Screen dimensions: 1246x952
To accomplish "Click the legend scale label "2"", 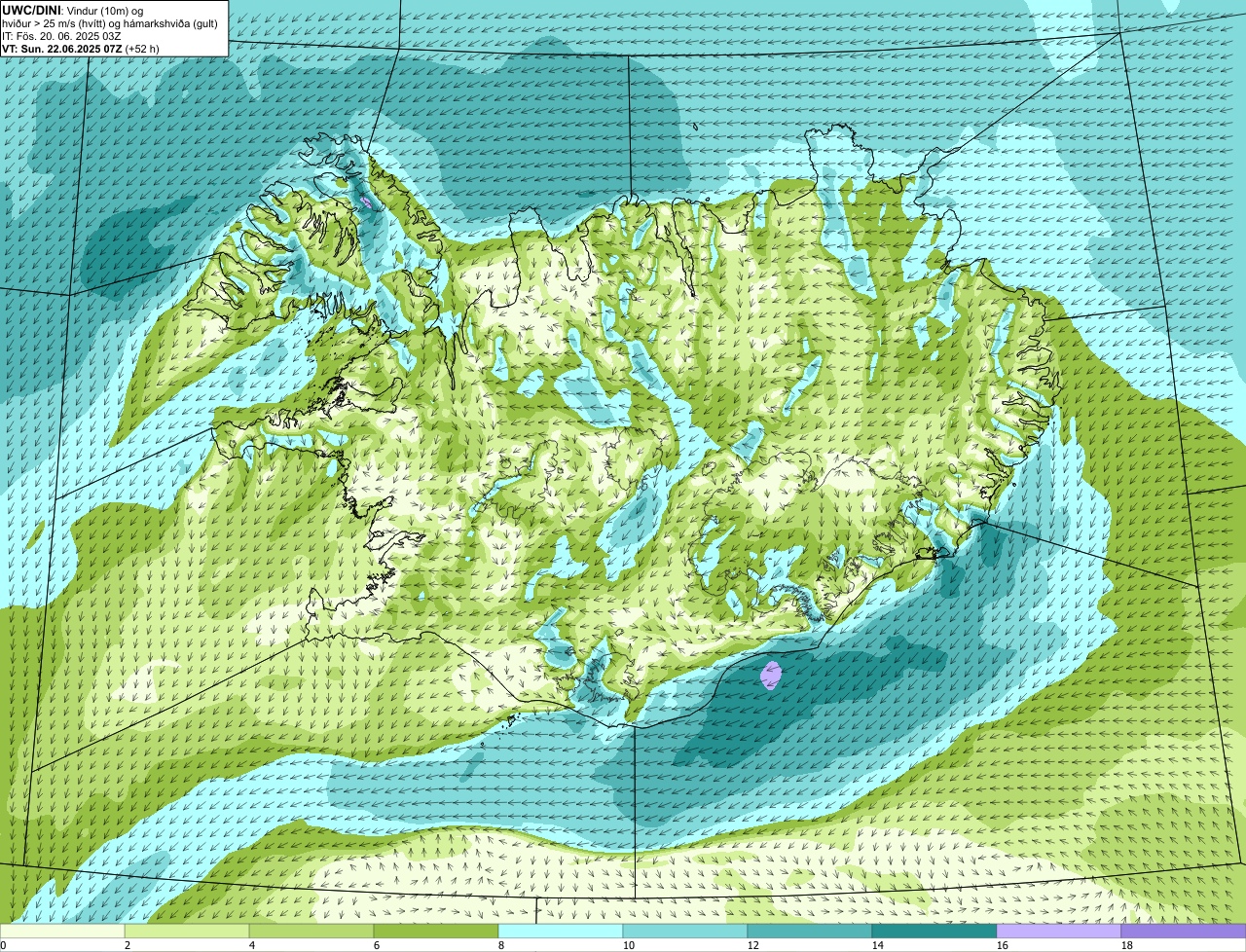I will click(x=128, y=945).
